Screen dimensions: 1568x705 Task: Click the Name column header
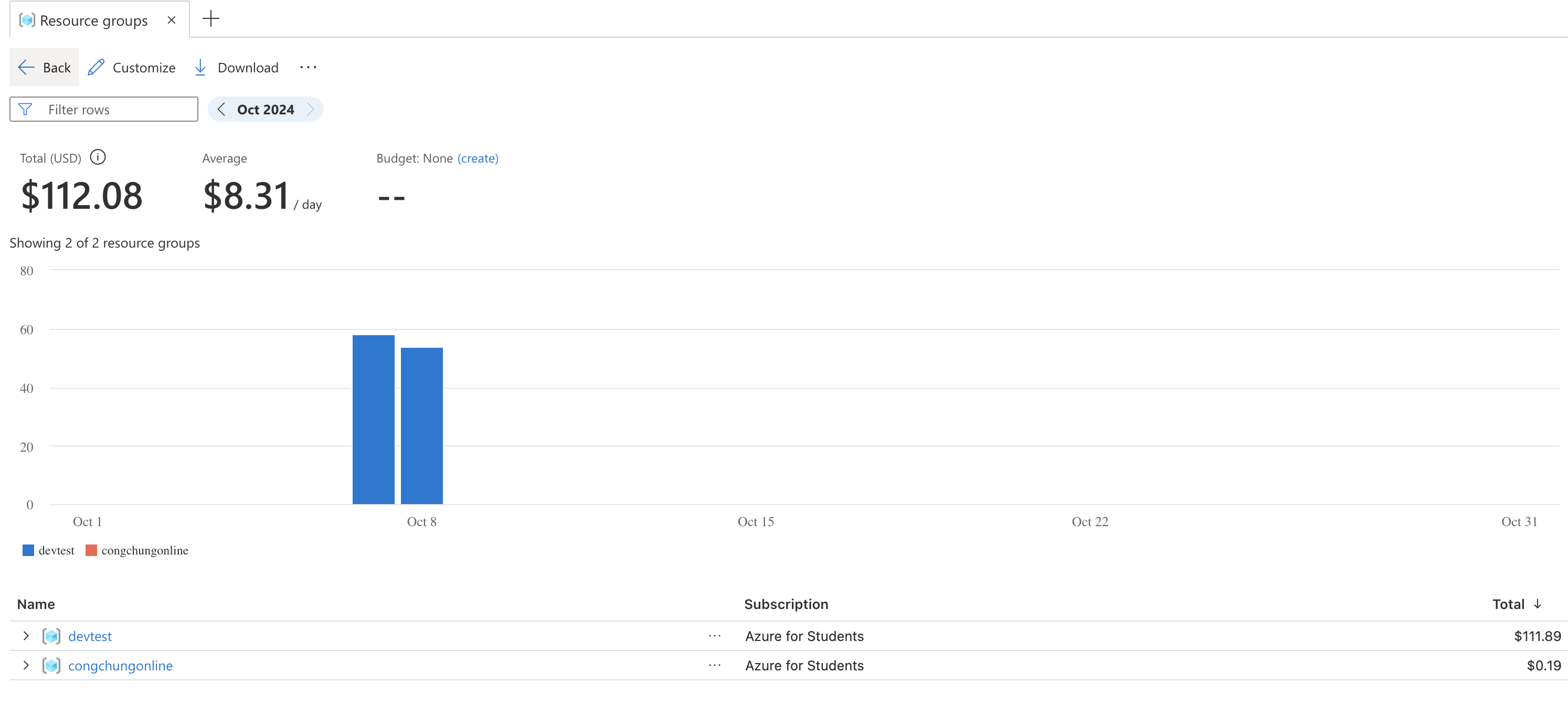click(36, 604)
